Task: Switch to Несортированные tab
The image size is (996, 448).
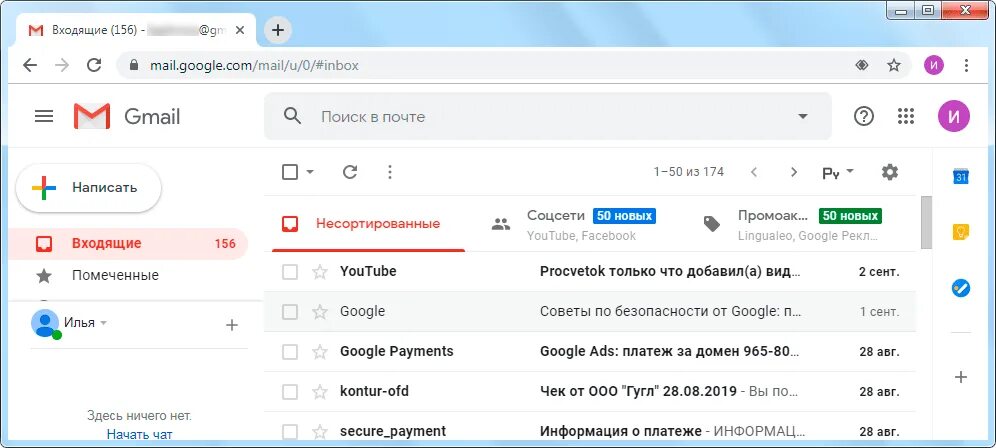Action: coord(368,224)
